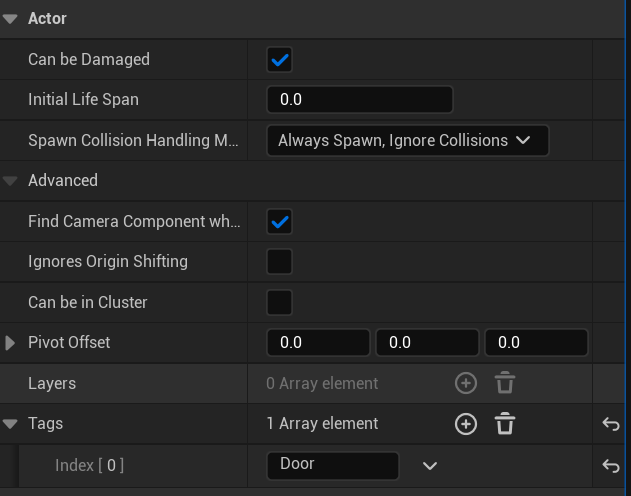Disable Find Camera Component checkbox
Image resolution: width=631 pixels, height=496 pixels.
tap(279, 222)
